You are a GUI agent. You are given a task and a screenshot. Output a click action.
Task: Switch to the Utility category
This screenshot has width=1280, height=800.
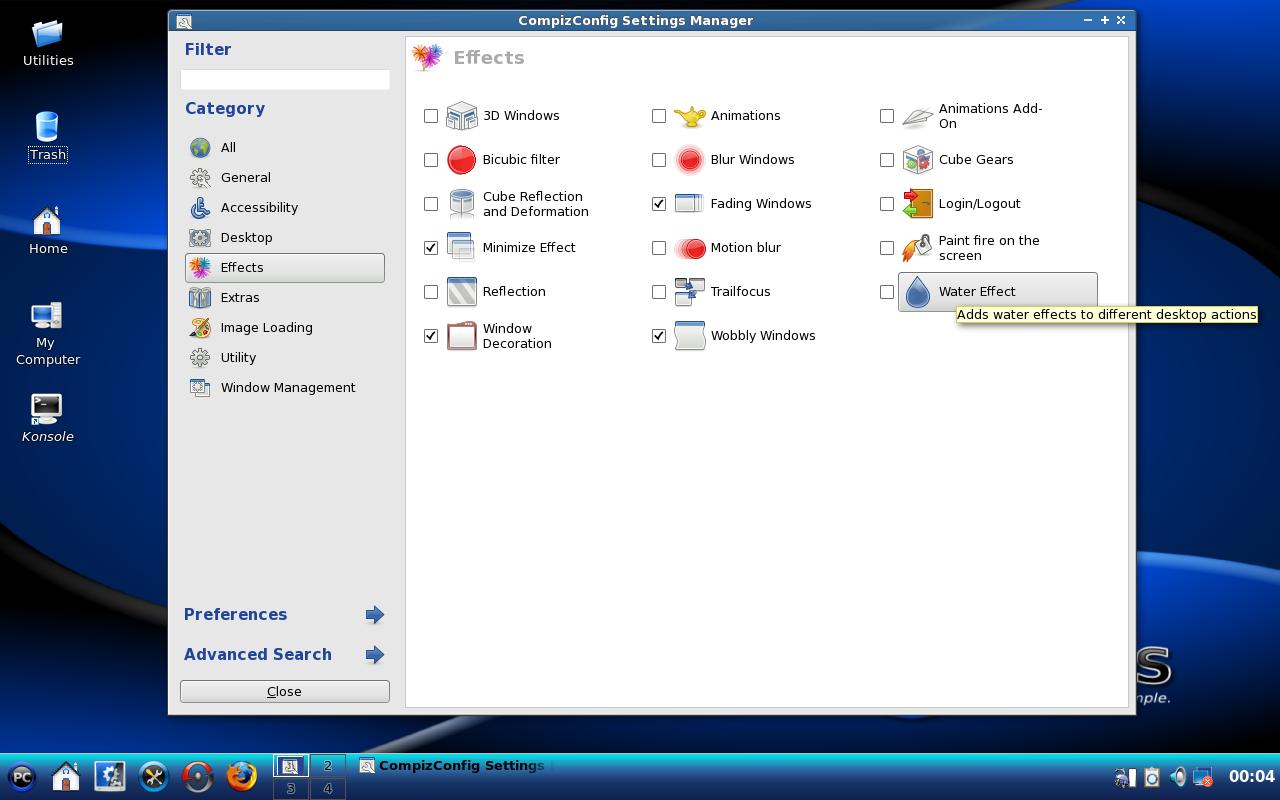pos(285,358)
